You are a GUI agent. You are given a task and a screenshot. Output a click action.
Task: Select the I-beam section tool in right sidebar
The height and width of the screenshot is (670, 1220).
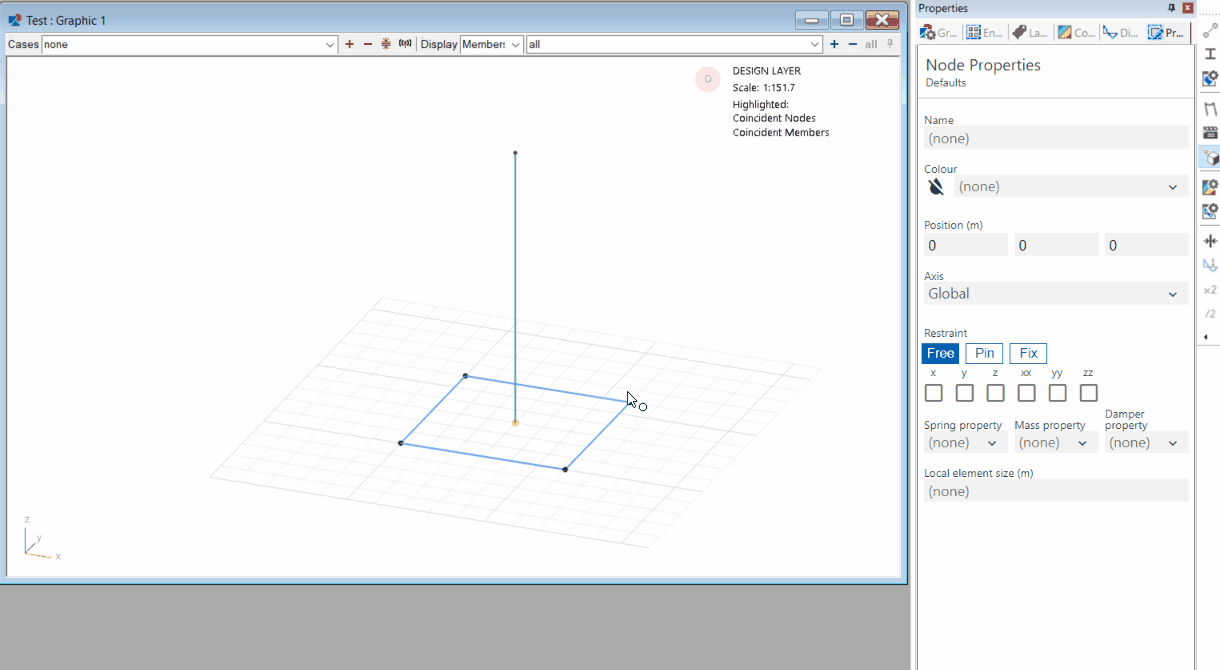1210,54
